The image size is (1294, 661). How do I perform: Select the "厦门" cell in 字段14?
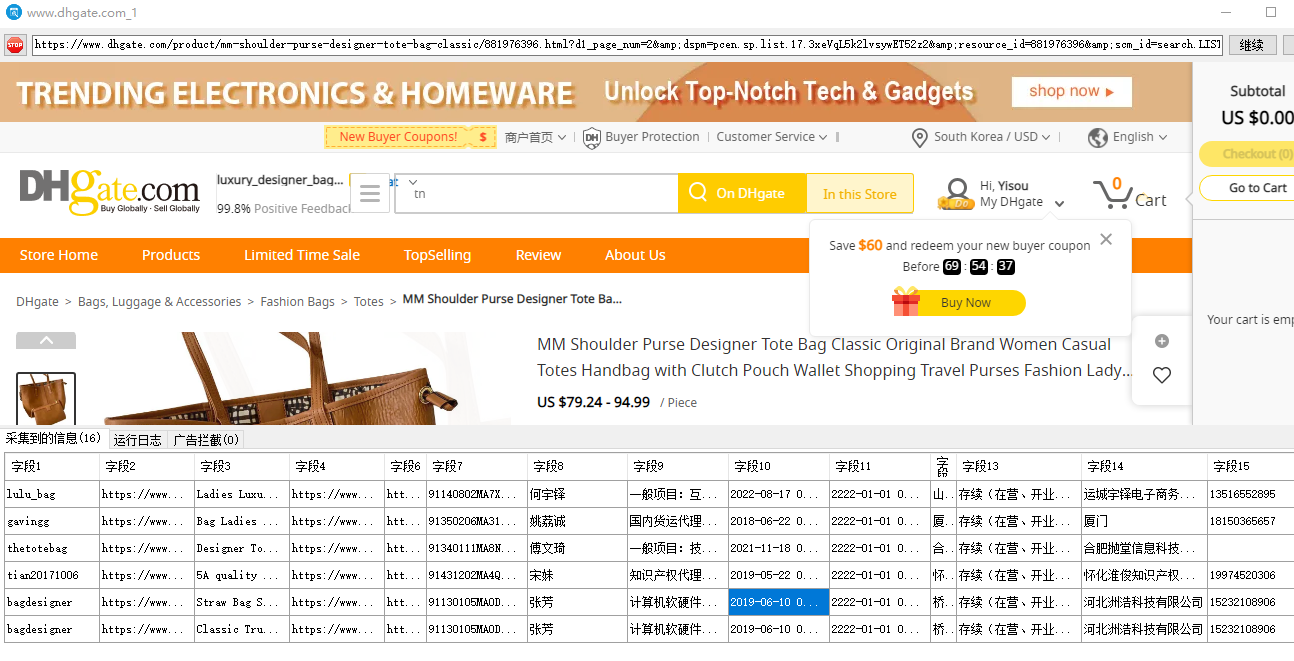coord(1144,521)
